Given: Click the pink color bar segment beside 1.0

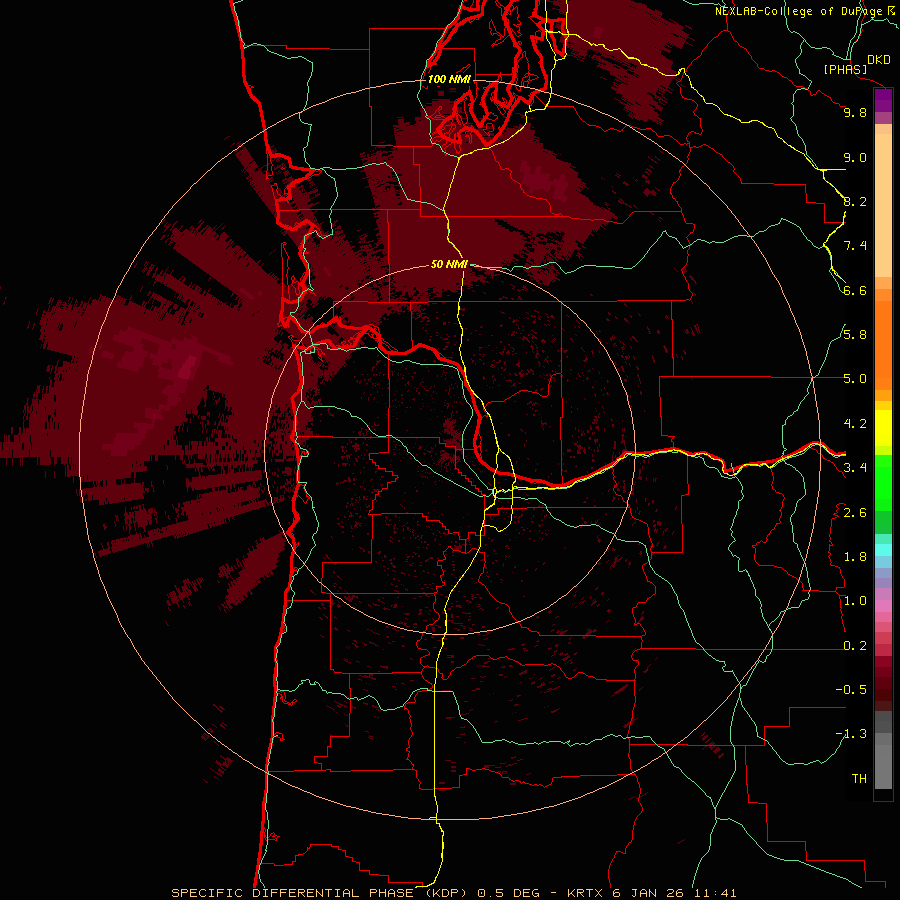Looking at the screenshot, I should (x=883, y=606).
